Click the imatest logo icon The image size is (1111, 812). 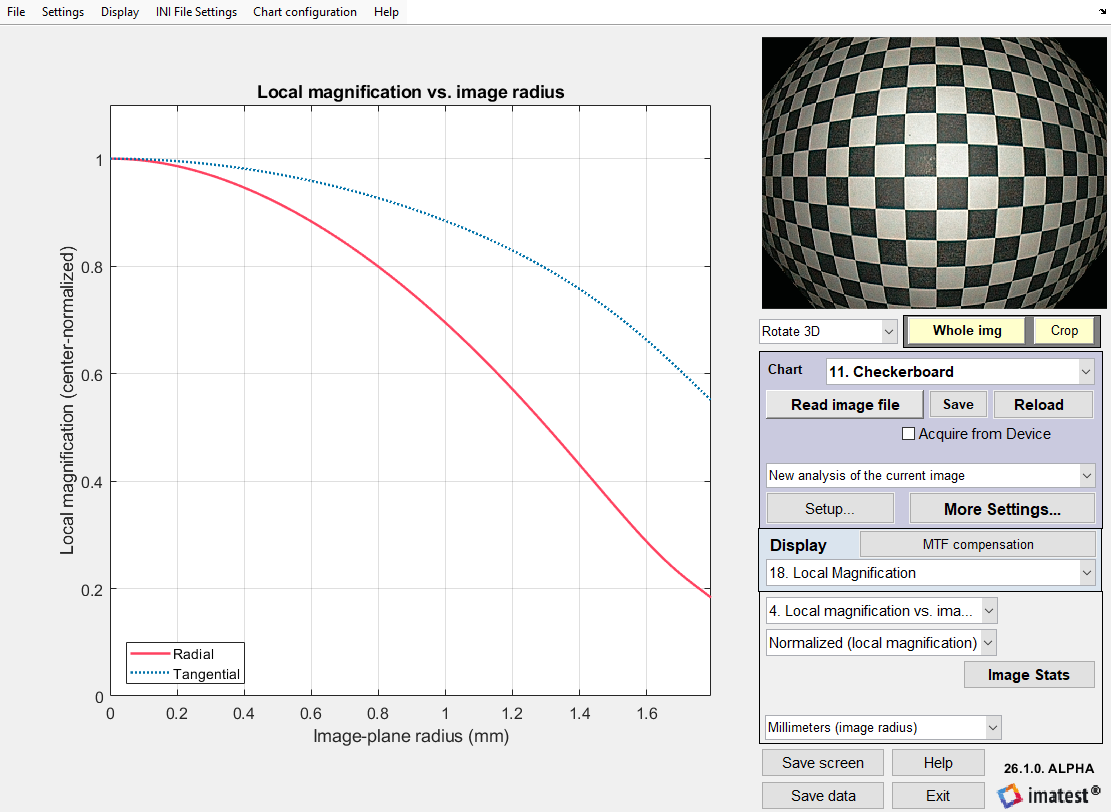[1010, 795]
